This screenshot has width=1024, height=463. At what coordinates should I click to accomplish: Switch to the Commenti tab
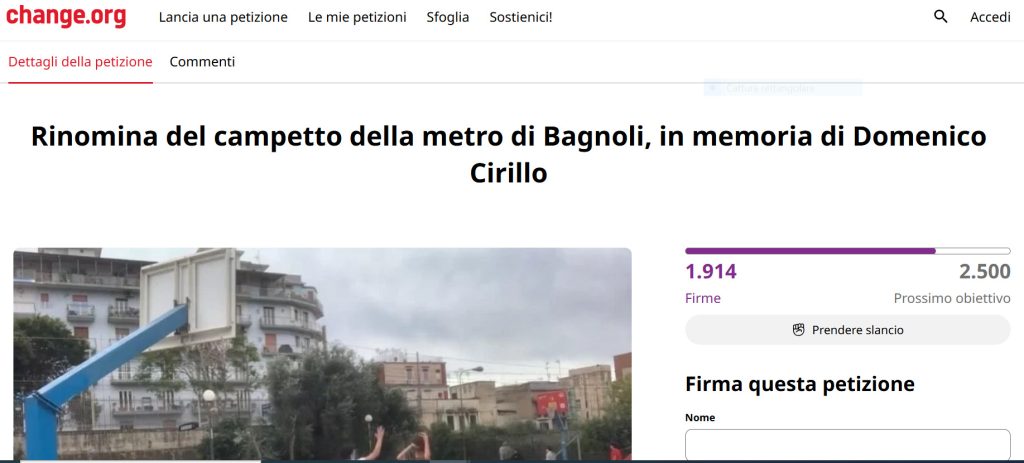[202, 62]
